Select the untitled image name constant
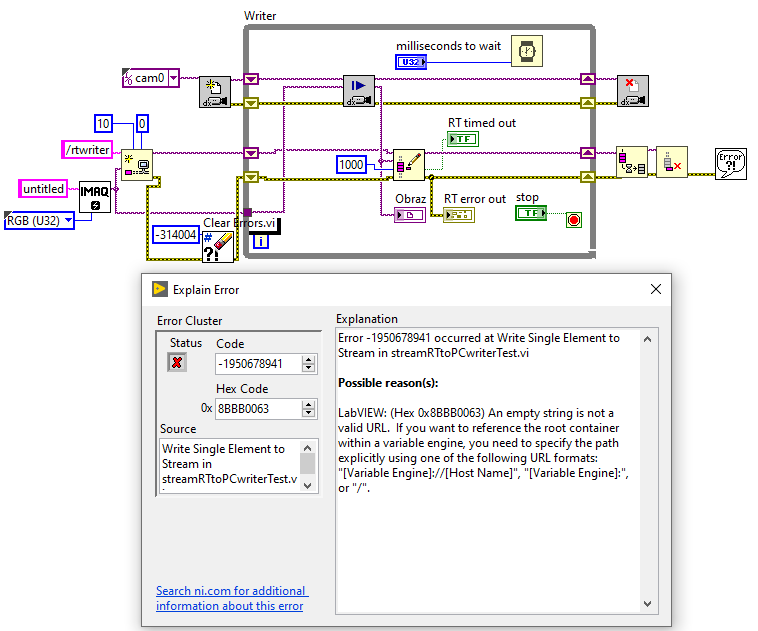Image resolution: width=758 pixels, height=631 pixels. pyautogui.click(x=43, y=189)
